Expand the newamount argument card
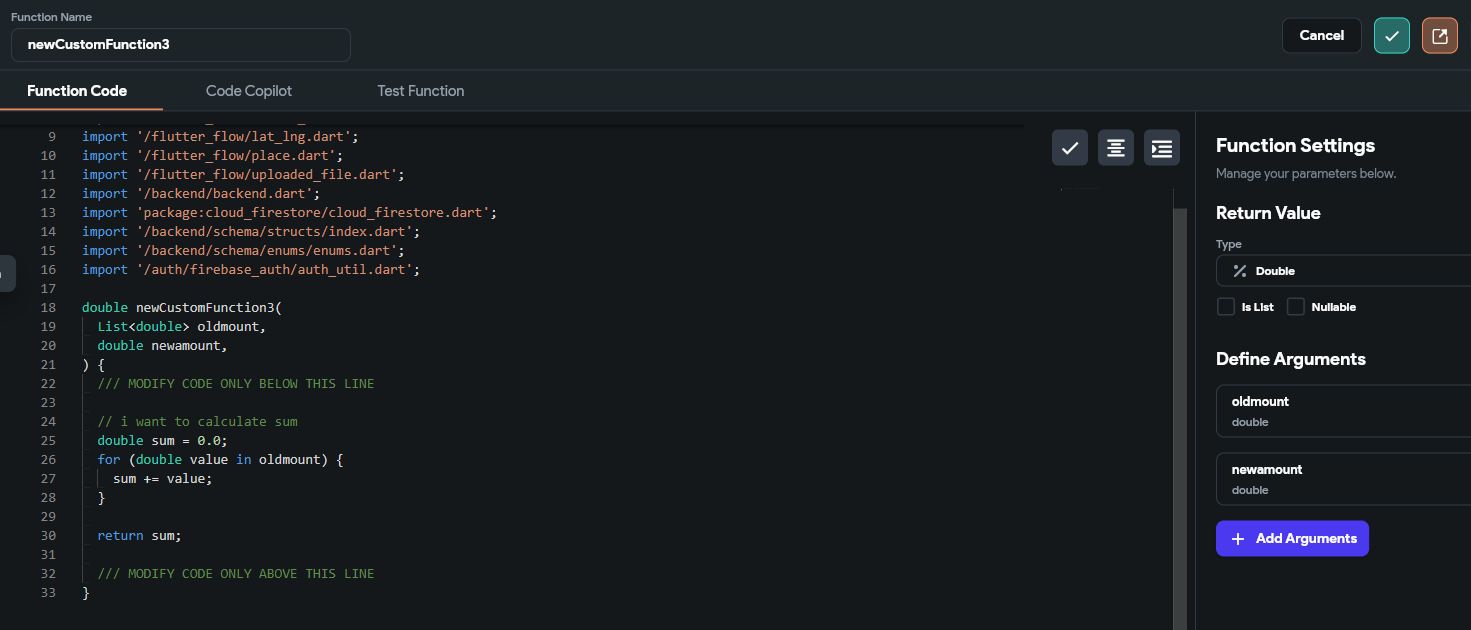Screen dimensions: 1471x630 tap(1343, 479)
